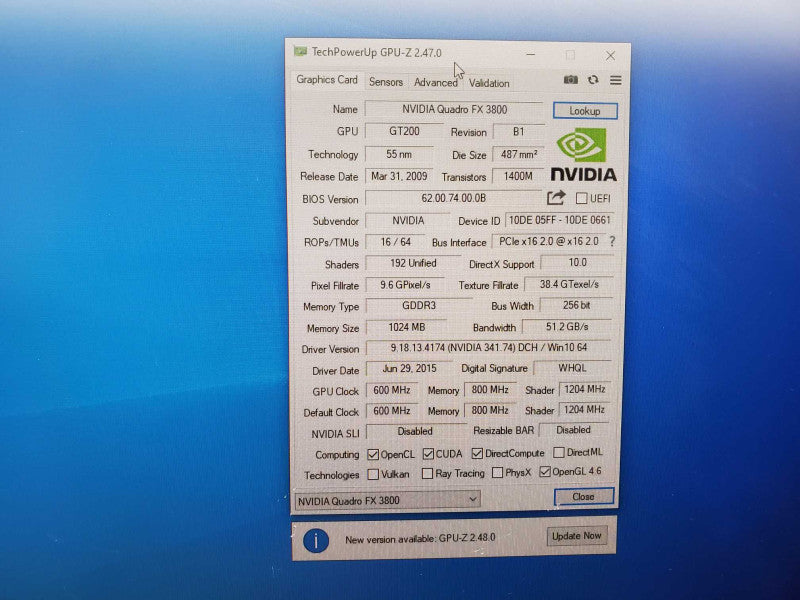Screen dimensions: 800x600
Task: Click the Driver Date value Jun 29, 2015
Action: (409, 368)
